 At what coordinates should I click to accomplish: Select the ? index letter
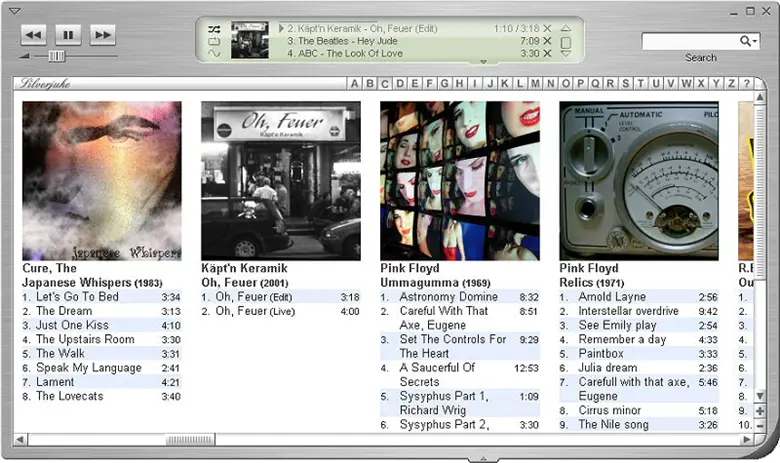(746, 83)
